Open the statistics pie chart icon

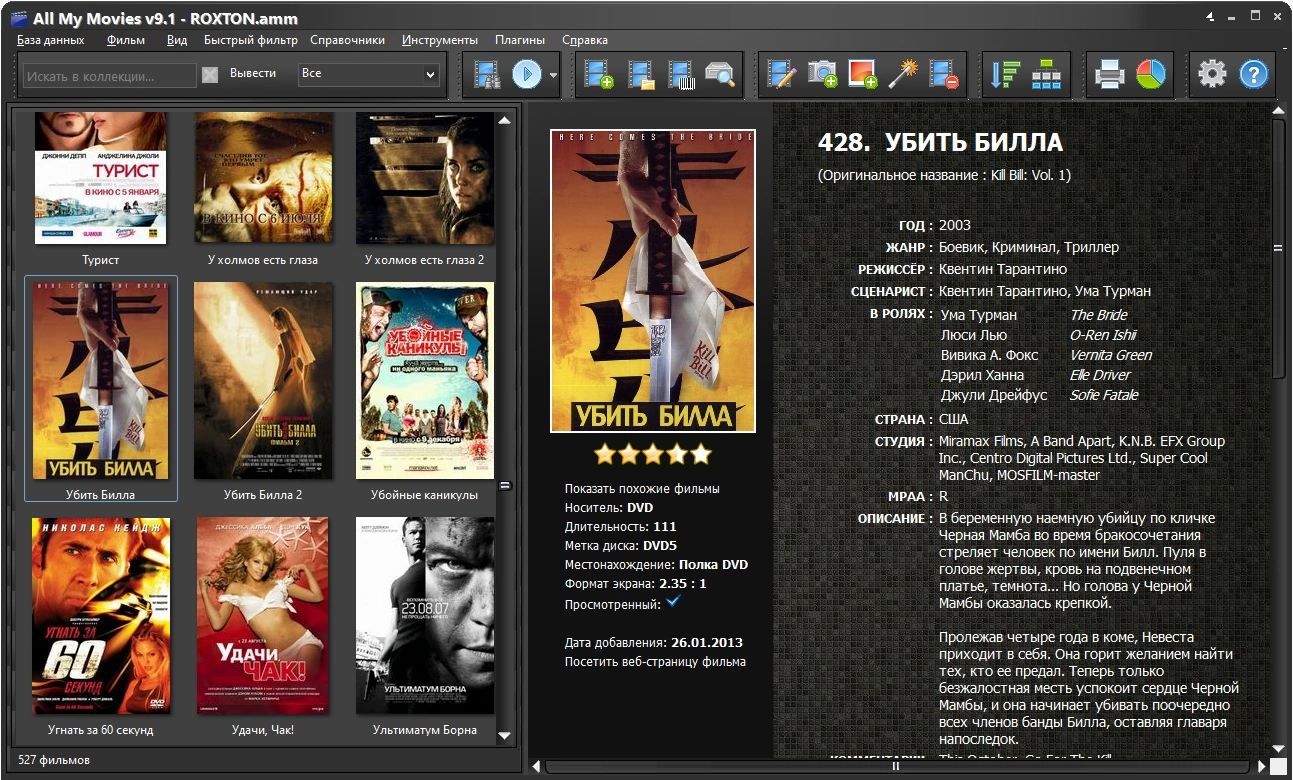tap(1151, 74)
